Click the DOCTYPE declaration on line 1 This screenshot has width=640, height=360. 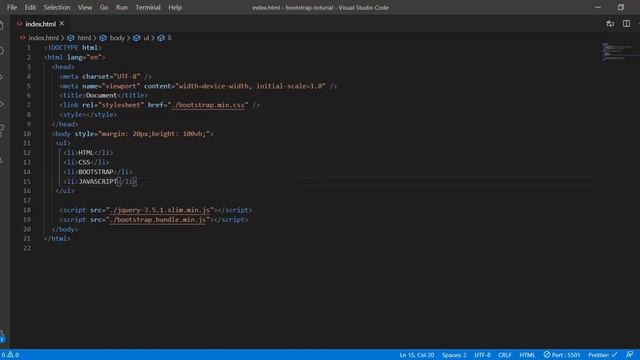tap(73, 48)
